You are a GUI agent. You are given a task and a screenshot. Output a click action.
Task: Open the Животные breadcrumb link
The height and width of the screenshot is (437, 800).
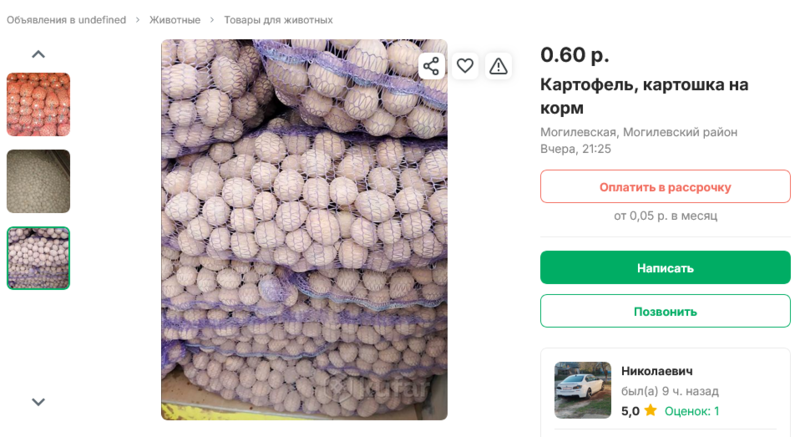[175, 20]
